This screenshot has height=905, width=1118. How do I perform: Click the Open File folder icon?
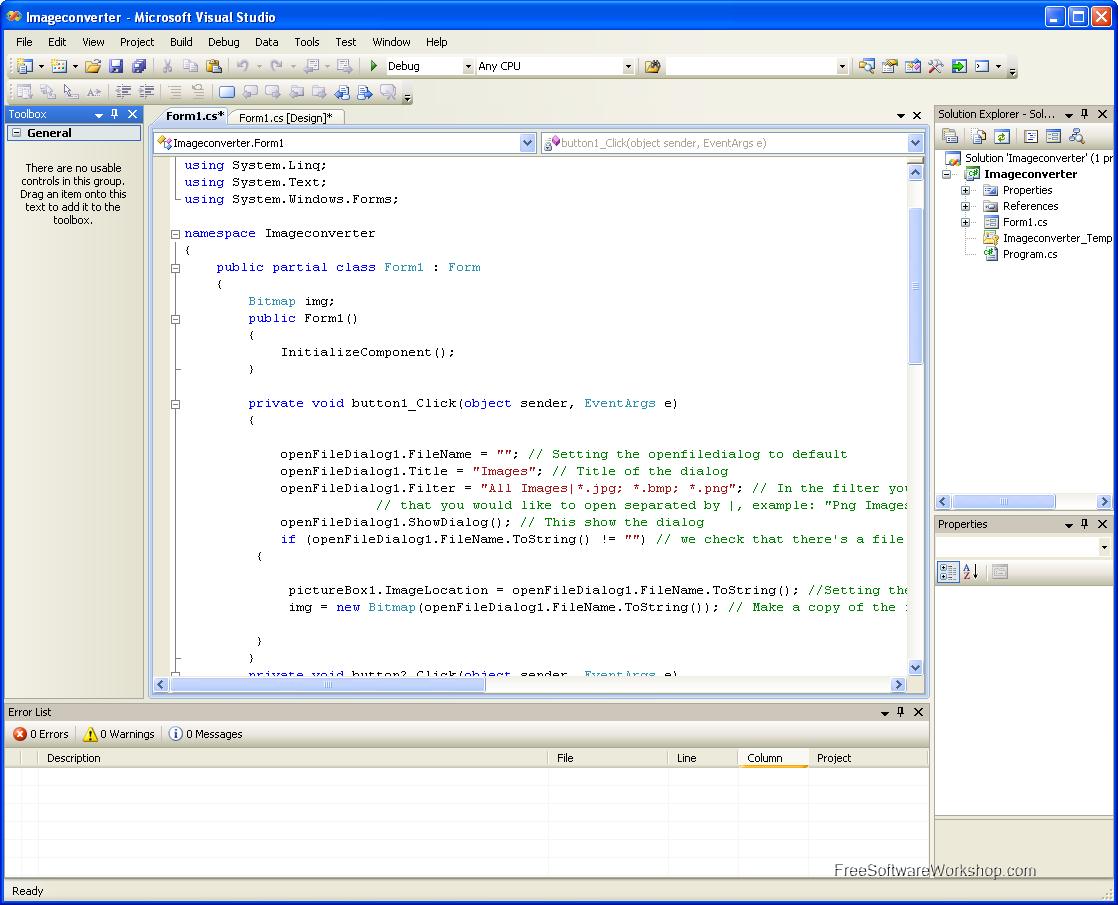coord(93,66)
